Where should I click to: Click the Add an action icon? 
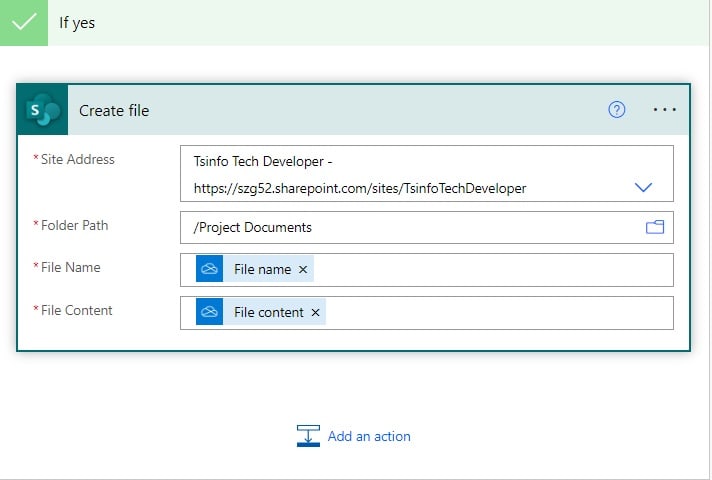308,436
